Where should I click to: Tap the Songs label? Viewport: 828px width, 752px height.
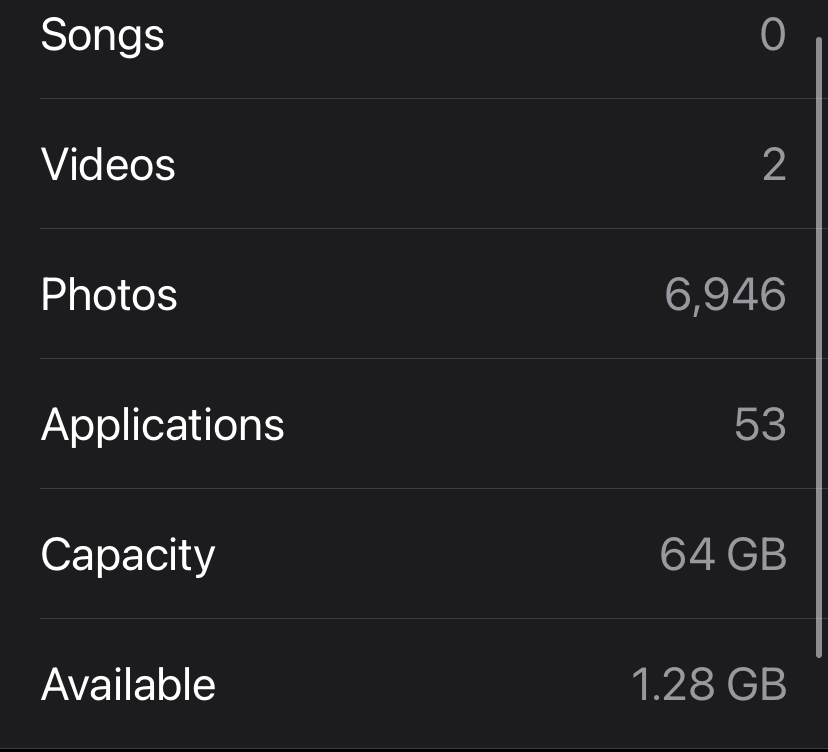click(102, 35)
